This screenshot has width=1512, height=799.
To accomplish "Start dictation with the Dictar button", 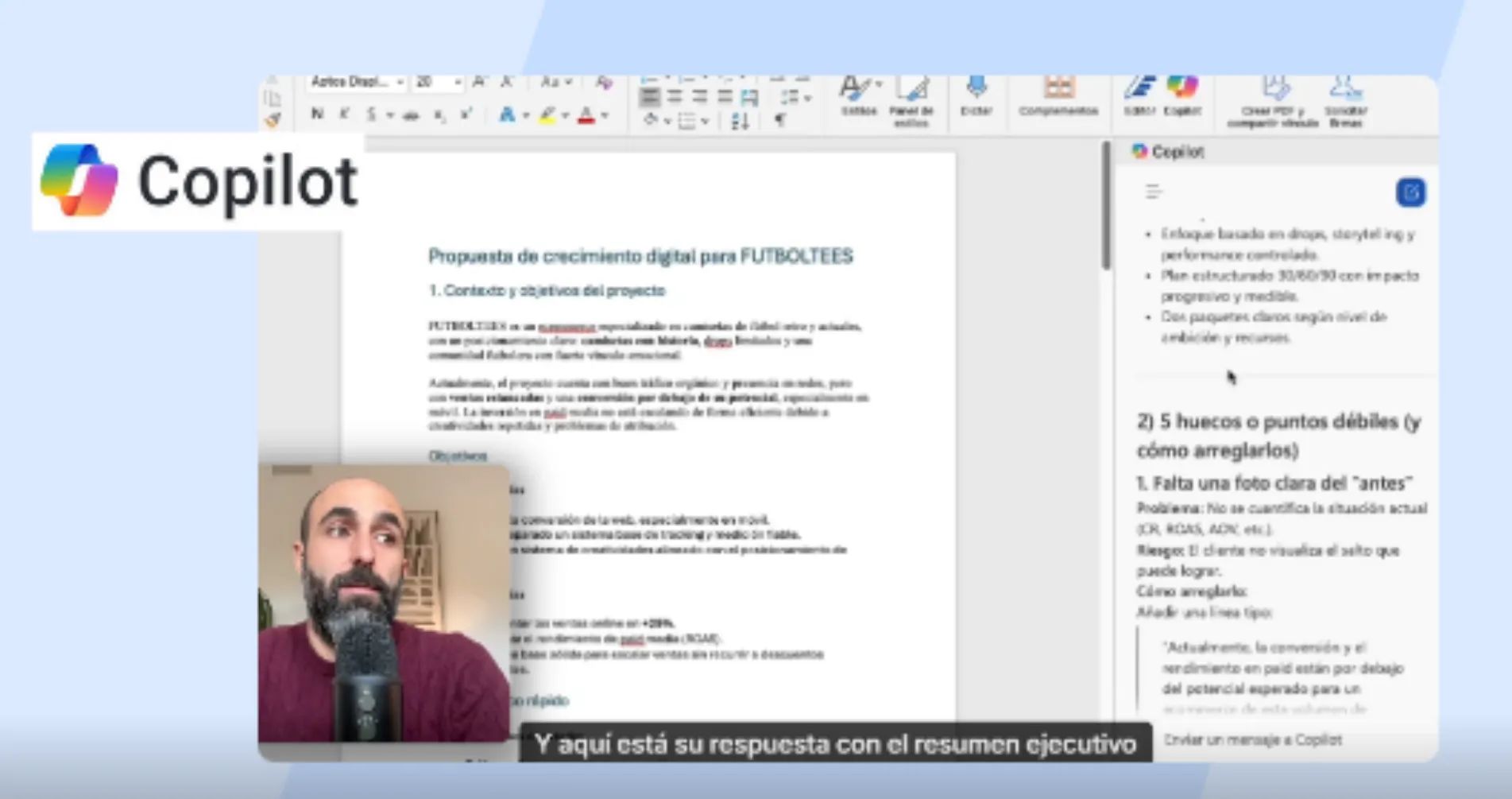I will 976,95.
